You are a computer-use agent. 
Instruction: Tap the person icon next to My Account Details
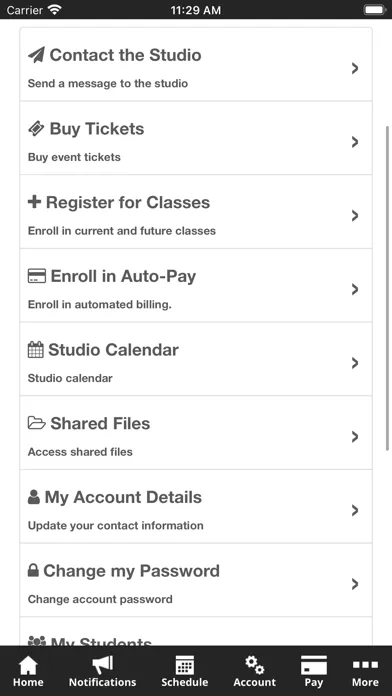[x=34, y=497]
